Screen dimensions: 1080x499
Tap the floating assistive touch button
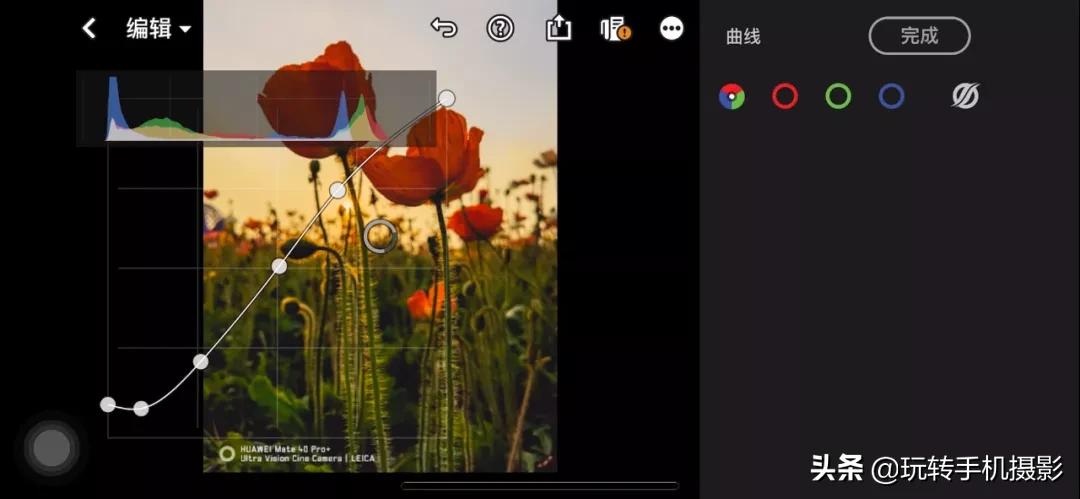click(x=52, y=449)
